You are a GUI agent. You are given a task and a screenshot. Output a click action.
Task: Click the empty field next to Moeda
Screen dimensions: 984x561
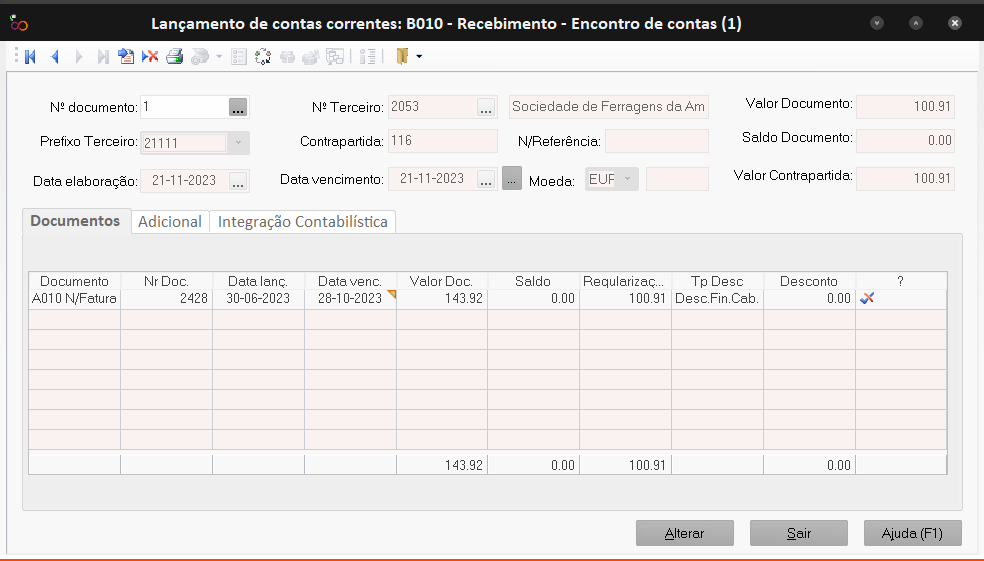point(677,179)
